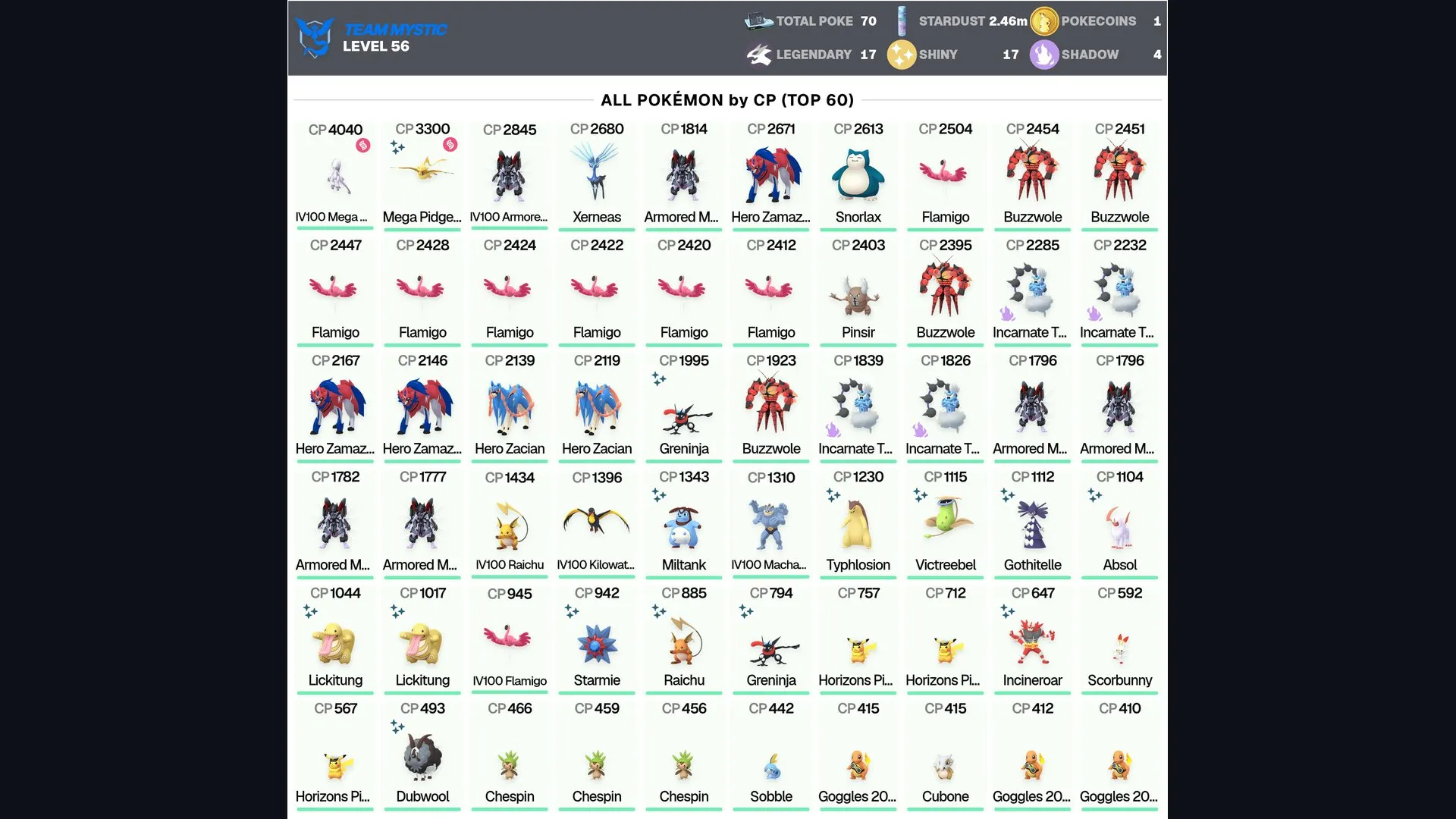The image size is (1456, 819).
Task: Click the Stardust bottle icon
Action: 902,21
